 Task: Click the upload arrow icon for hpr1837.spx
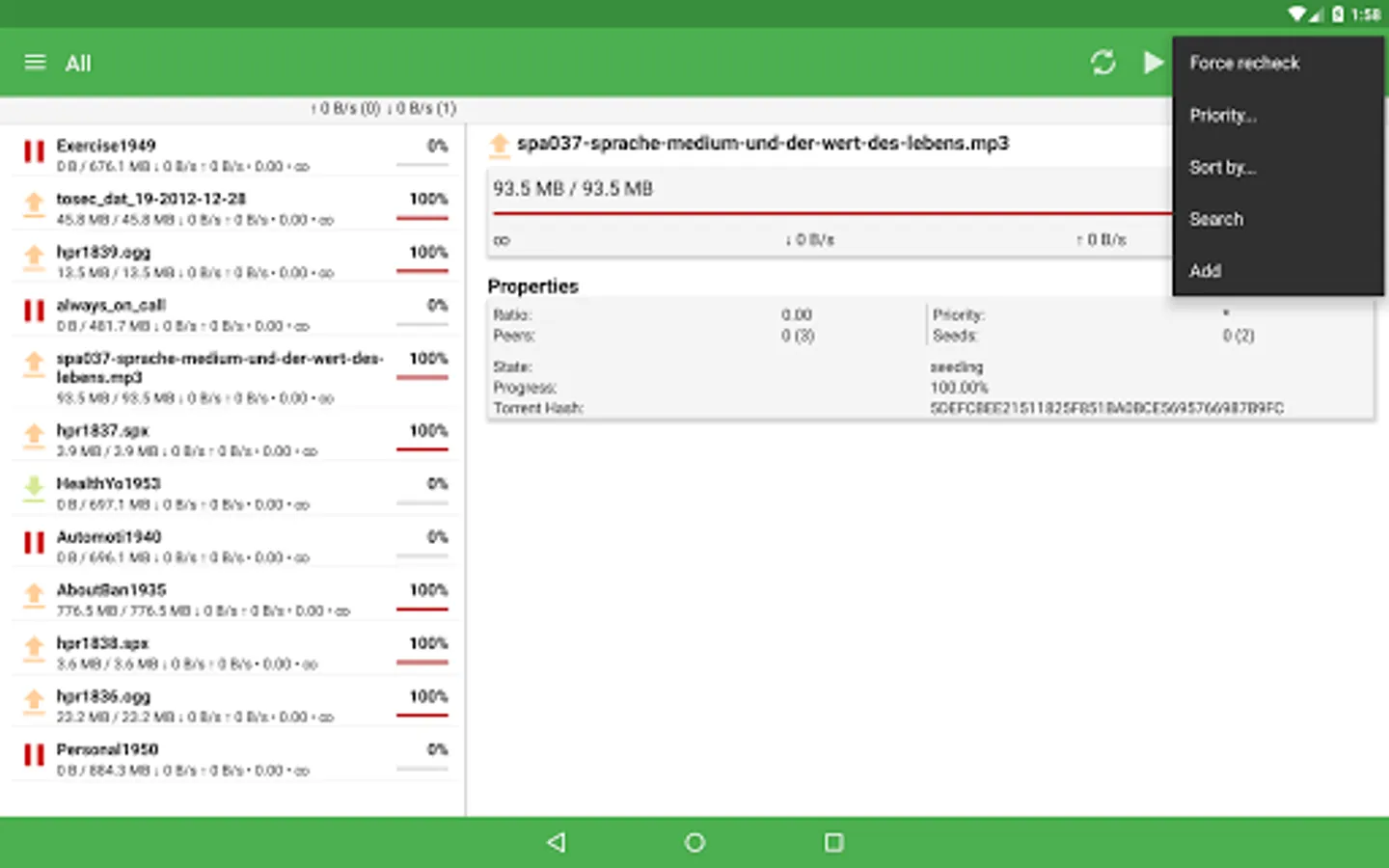(34, 436)
